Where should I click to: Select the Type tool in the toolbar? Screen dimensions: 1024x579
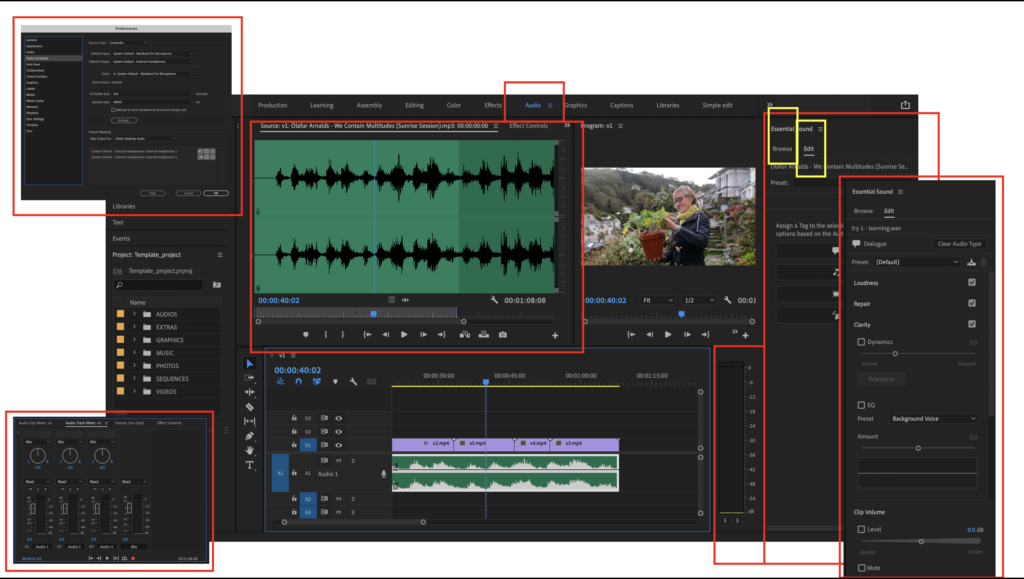[250, 465]
